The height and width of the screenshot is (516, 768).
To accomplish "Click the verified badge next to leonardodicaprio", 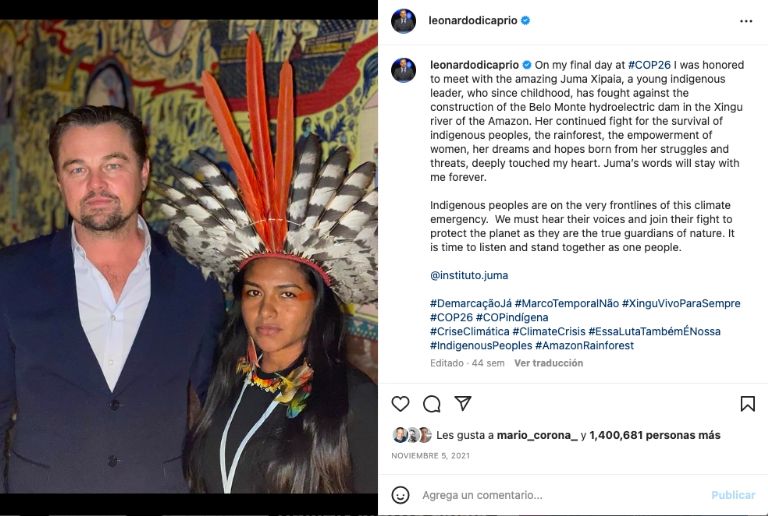I will pos(525,20).
